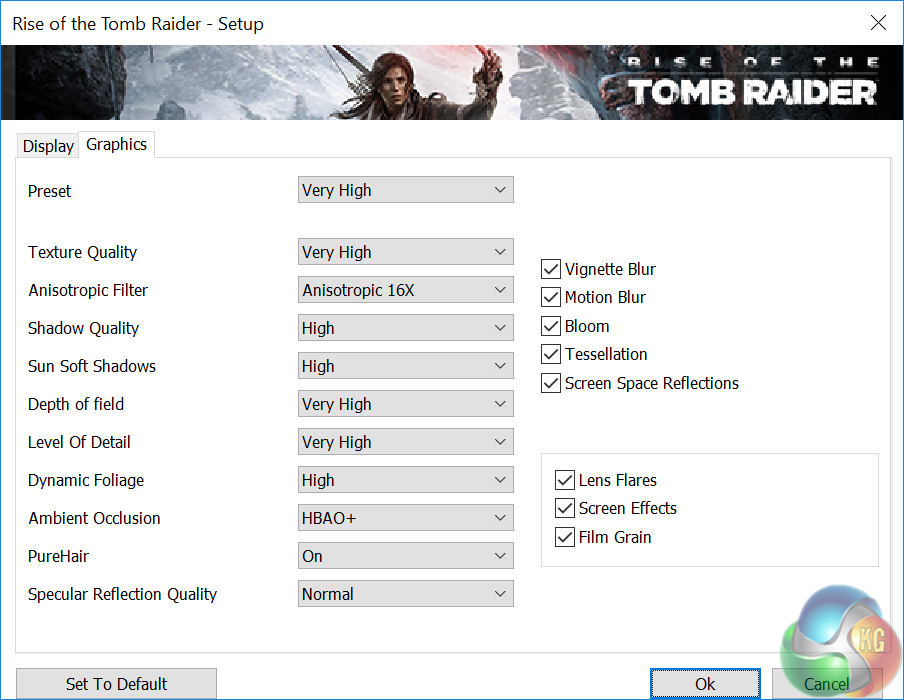Change the Shadow Quality dropdown
Image resolution: width=904 pixels, height=700 pixels.
click(405, 328)
